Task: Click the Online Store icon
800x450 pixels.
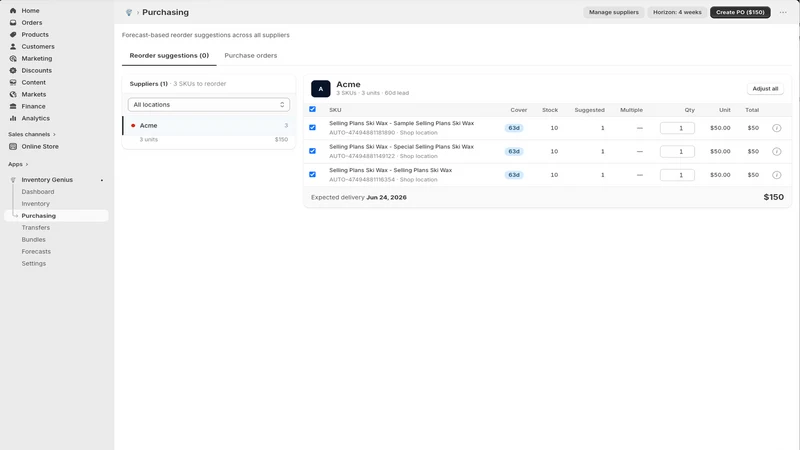Action: [x=13, y=146]
